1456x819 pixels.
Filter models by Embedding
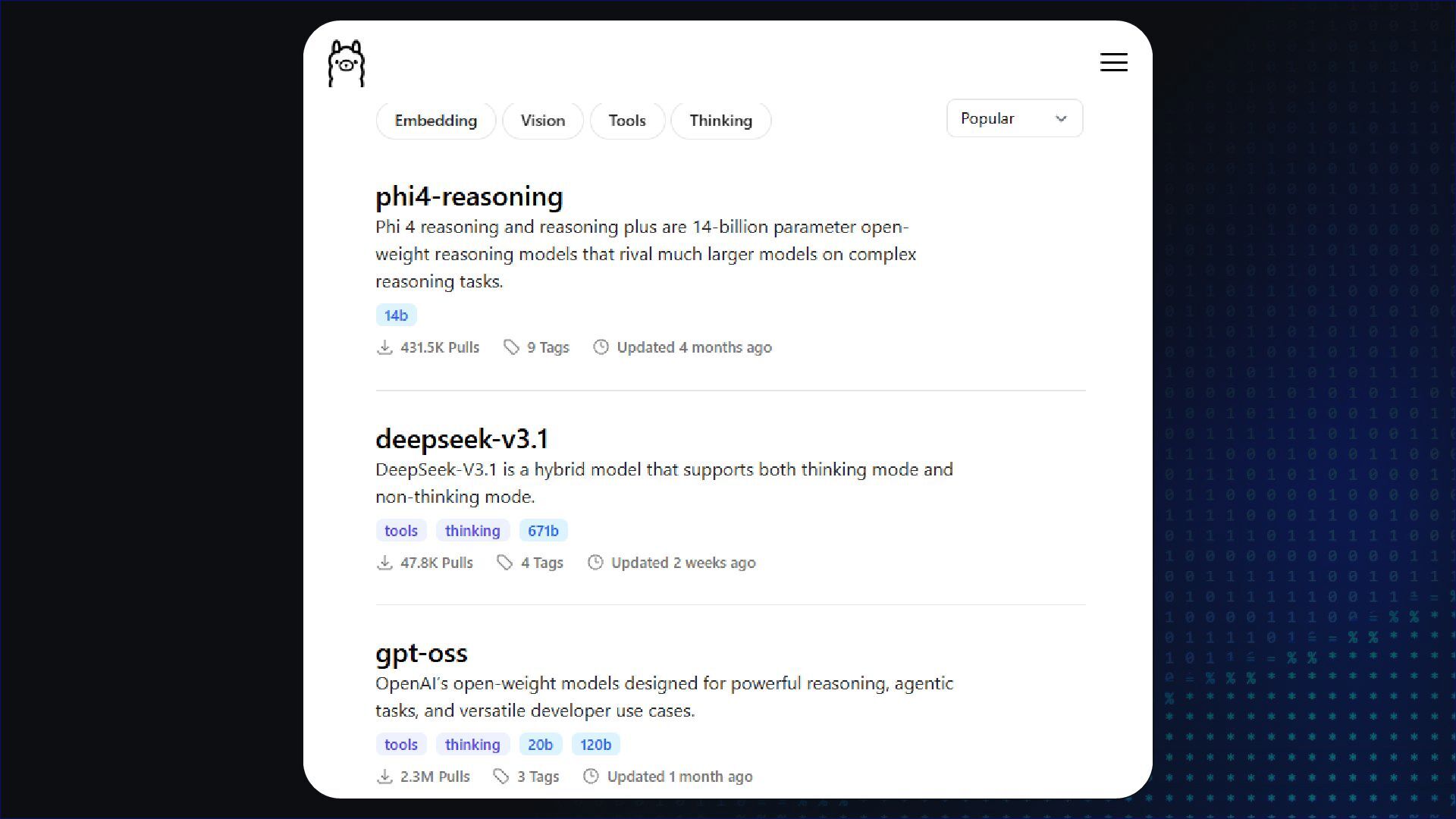[x=436, y=121]
